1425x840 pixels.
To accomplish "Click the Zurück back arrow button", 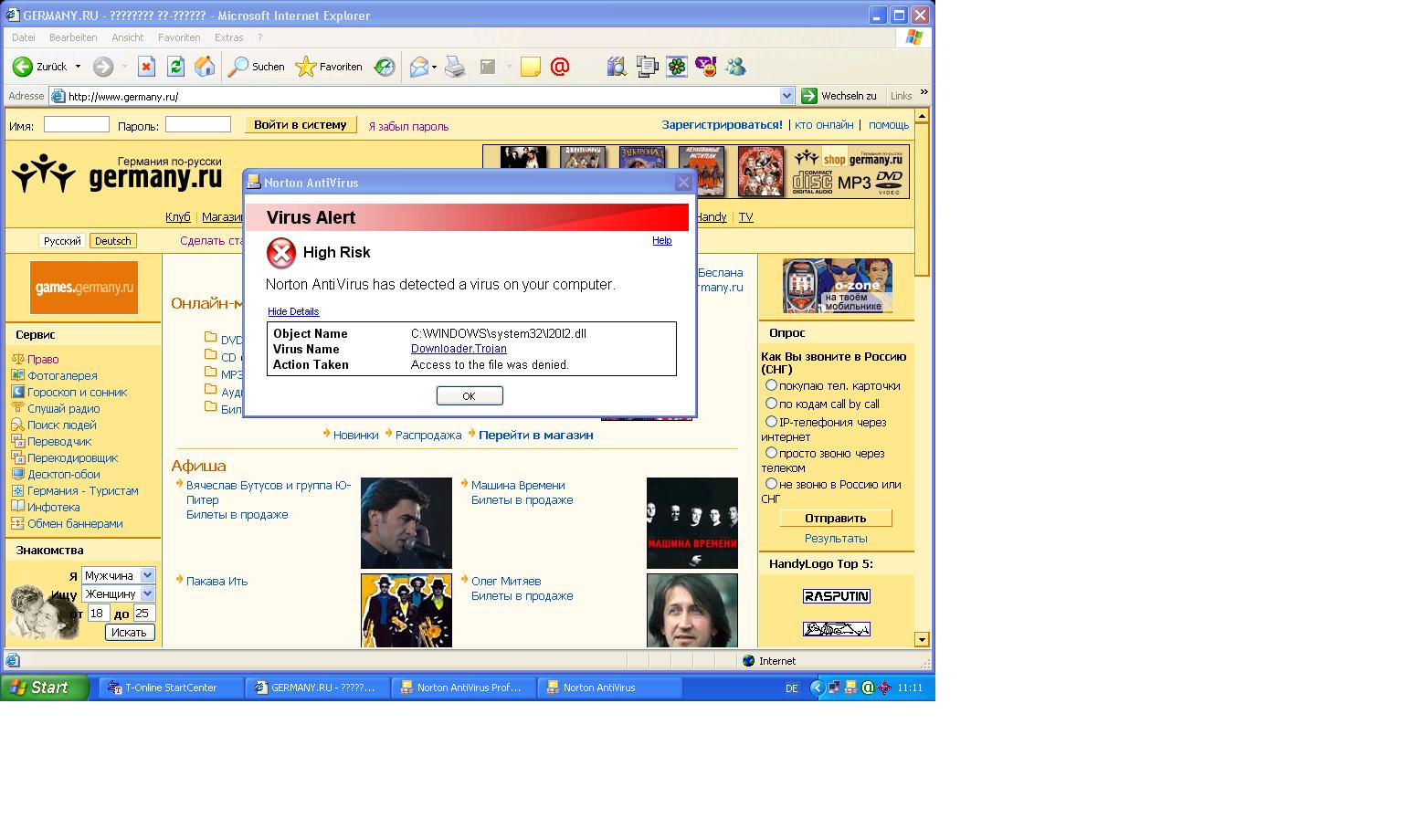I will (39, 67).
